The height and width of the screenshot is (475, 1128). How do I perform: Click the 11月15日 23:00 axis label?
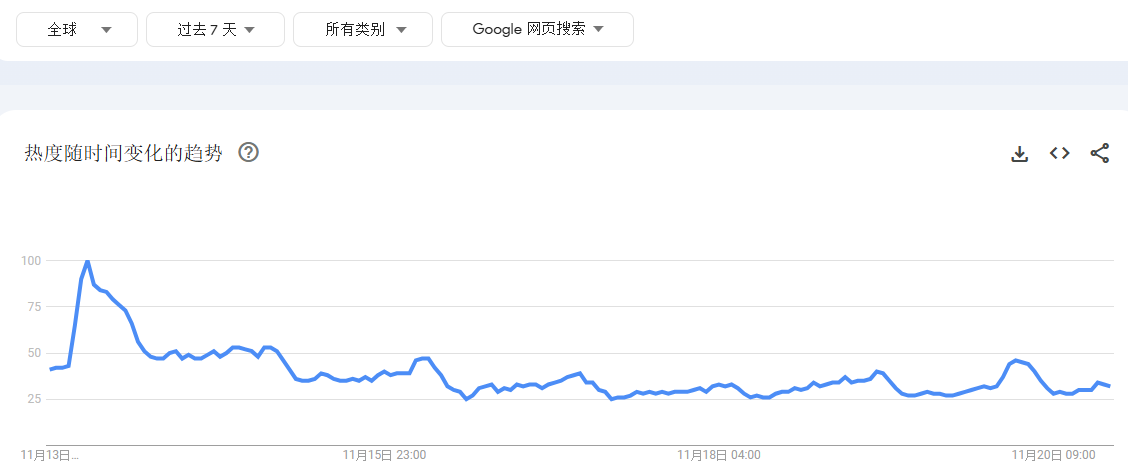[x=384, y=455]
